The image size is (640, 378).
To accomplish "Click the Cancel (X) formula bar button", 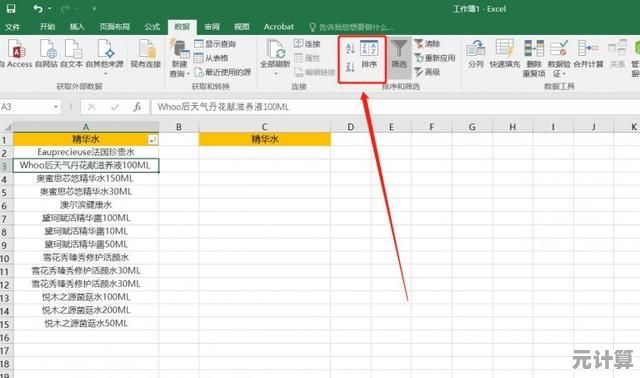I will click(x=91, y=107).
